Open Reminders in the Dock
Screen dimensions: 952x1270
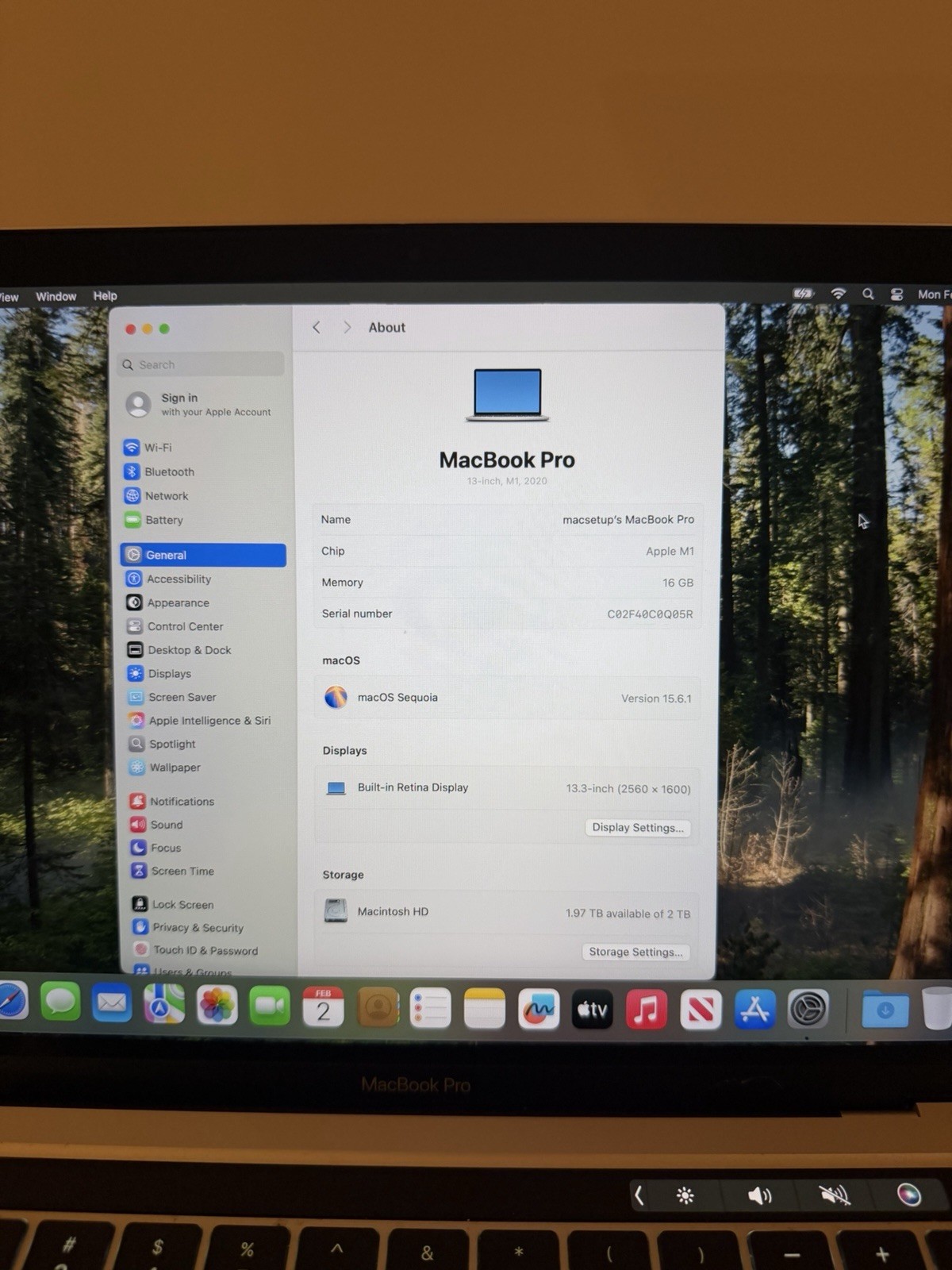pos(431,1008)
